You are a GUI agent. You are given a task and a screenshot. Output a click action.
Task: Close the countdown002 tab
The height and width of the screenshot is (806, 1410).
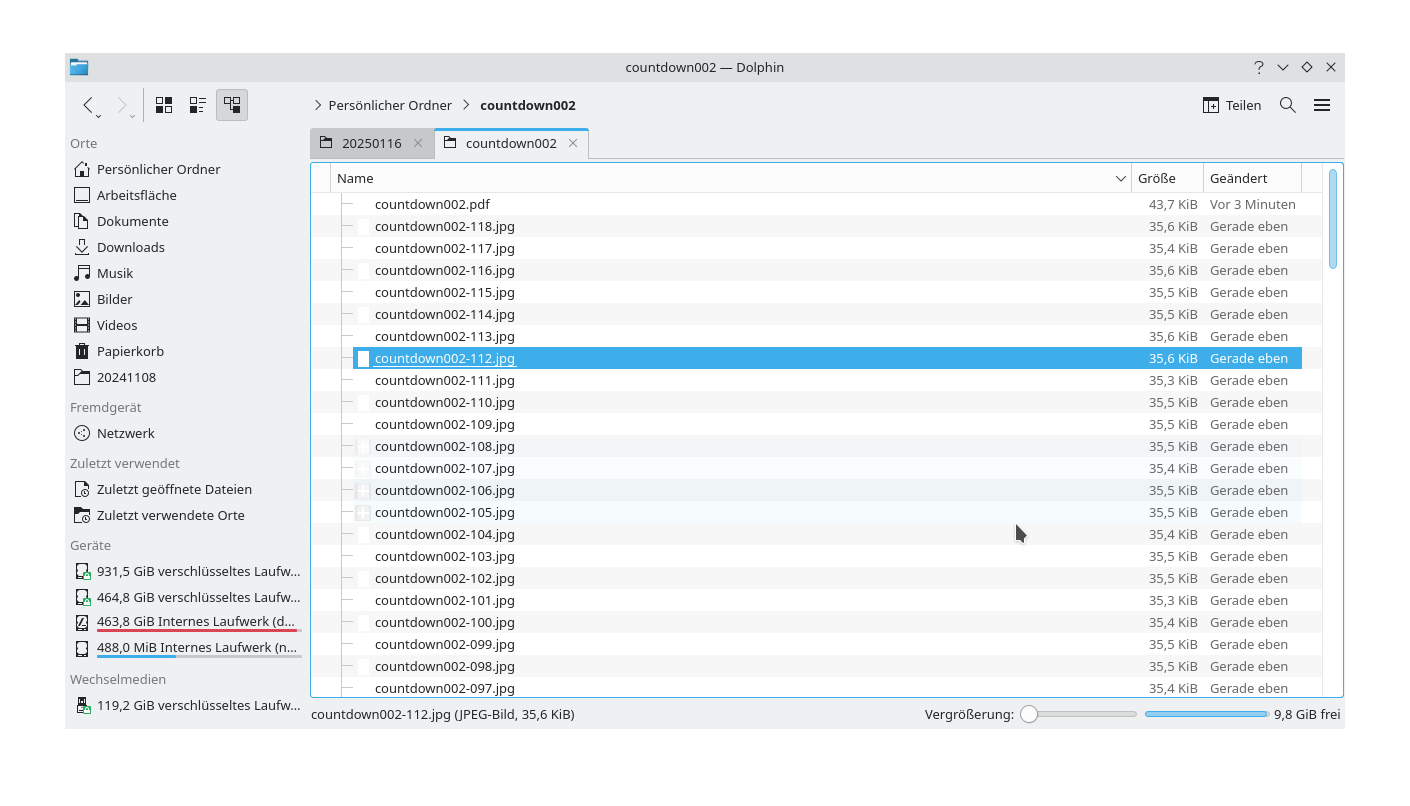pos(573,143)
